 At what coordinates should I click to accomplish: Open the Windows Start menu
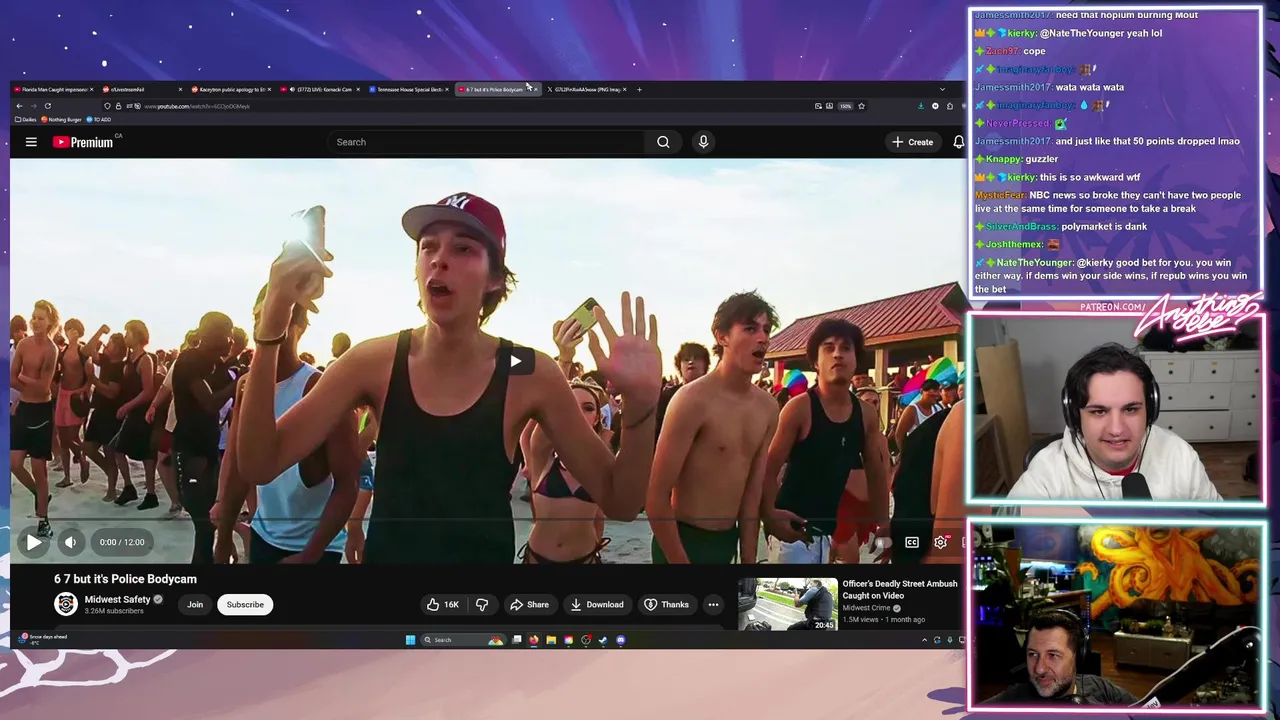tap(410, 640)
